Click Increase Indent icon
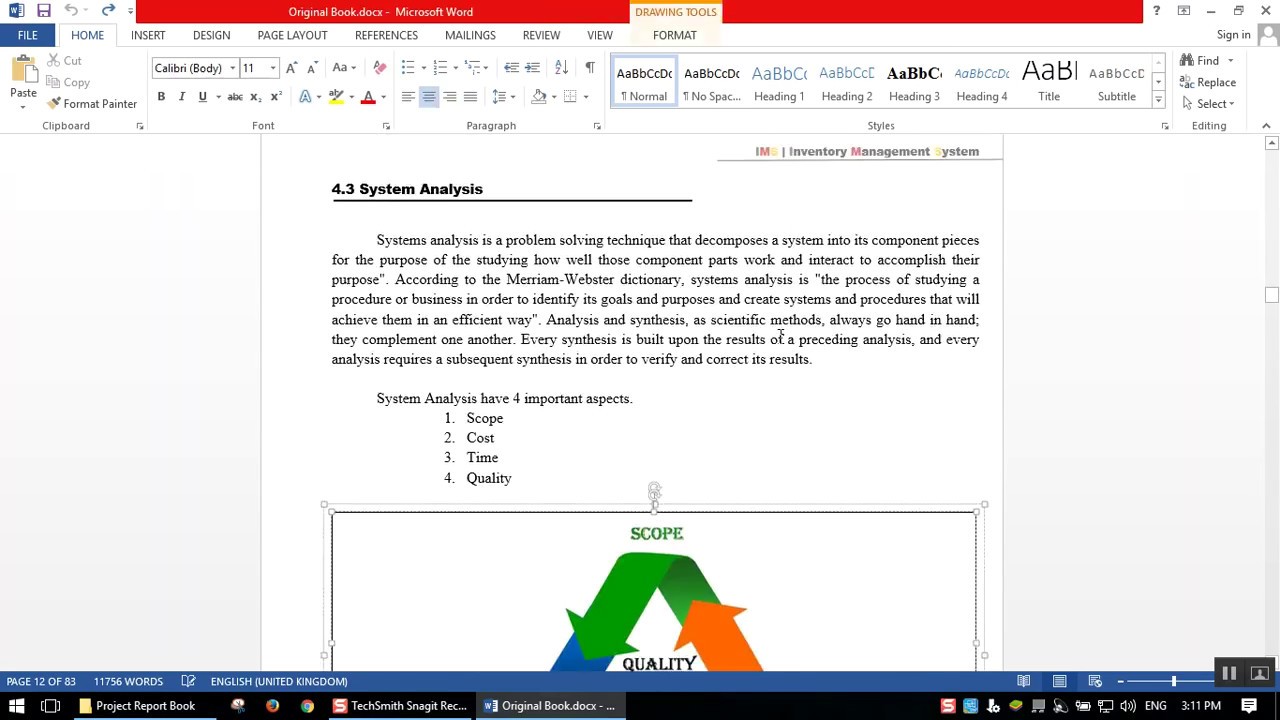The height and width of the screenshot is (720, 1280). tap(532, 67)
